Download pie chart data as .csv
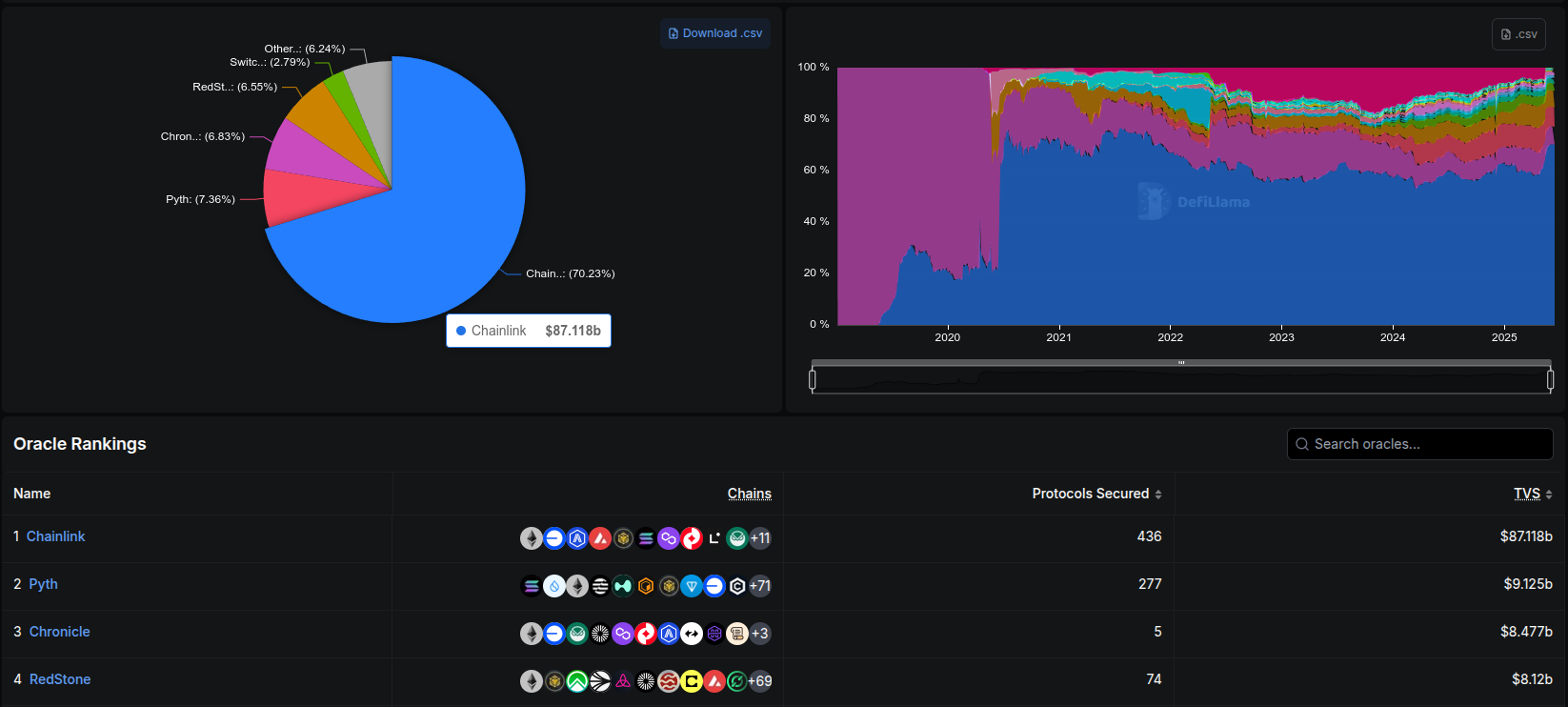Screen dimensions: 1568x707 (715, 33)
